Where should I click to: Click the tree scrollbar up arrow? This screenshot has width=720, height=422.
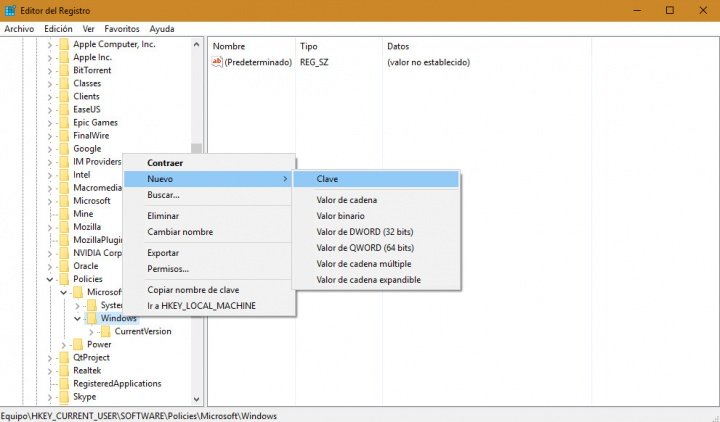197,45
